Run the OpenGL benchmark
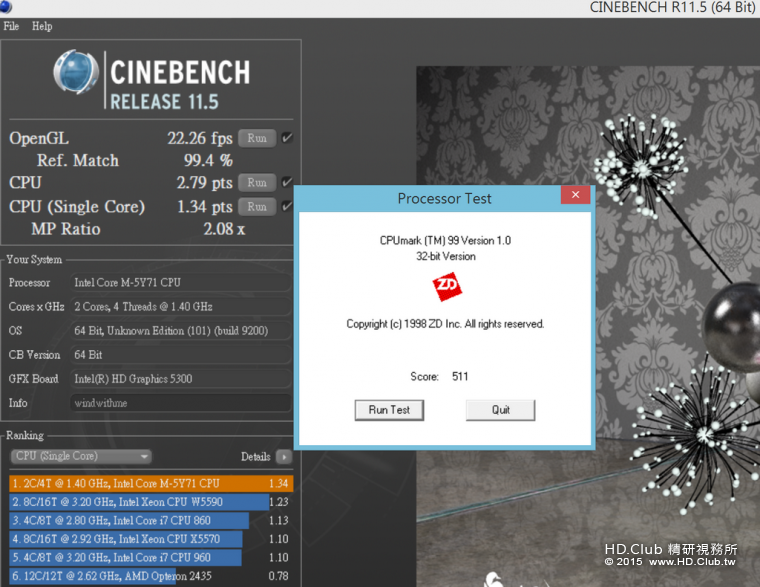The width and height of the screenshot is (760, 587). coord(257,138)
